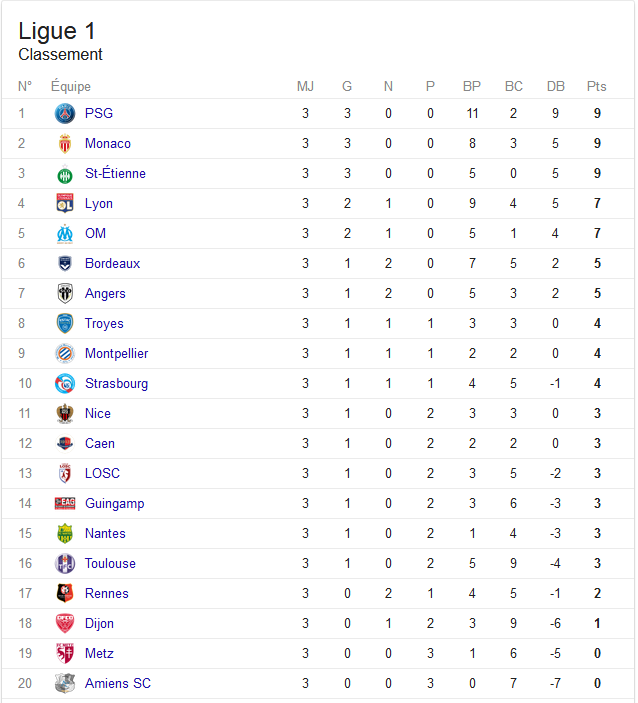The width and height of the screenshot is (638, 703).
Task: Open the Bordeaux team link
Action: 113,264
